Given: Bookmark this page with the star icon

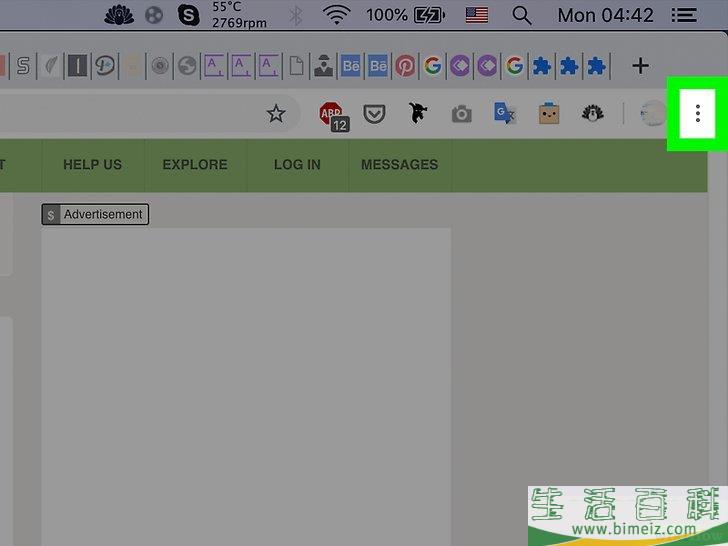Looking at the screenshot, I should tap(276, 114).
